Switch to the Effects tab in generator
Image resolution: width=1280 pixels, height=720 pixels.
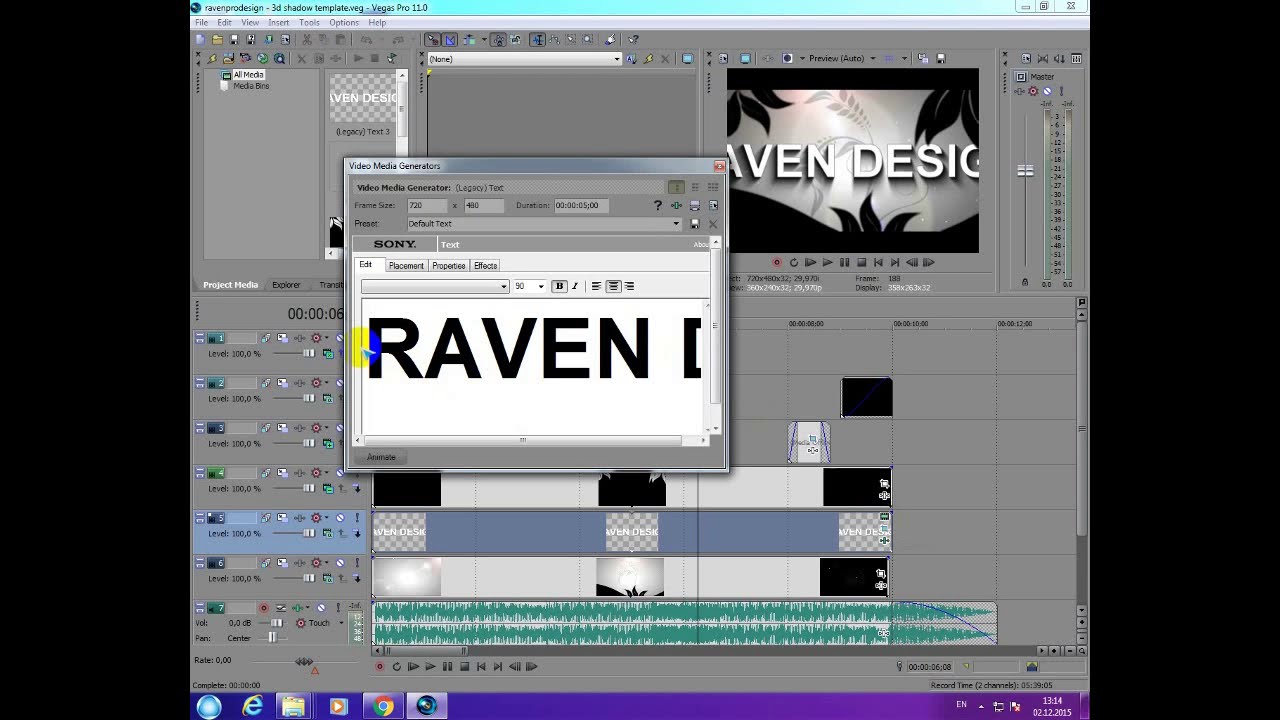(x=485, y=265)
